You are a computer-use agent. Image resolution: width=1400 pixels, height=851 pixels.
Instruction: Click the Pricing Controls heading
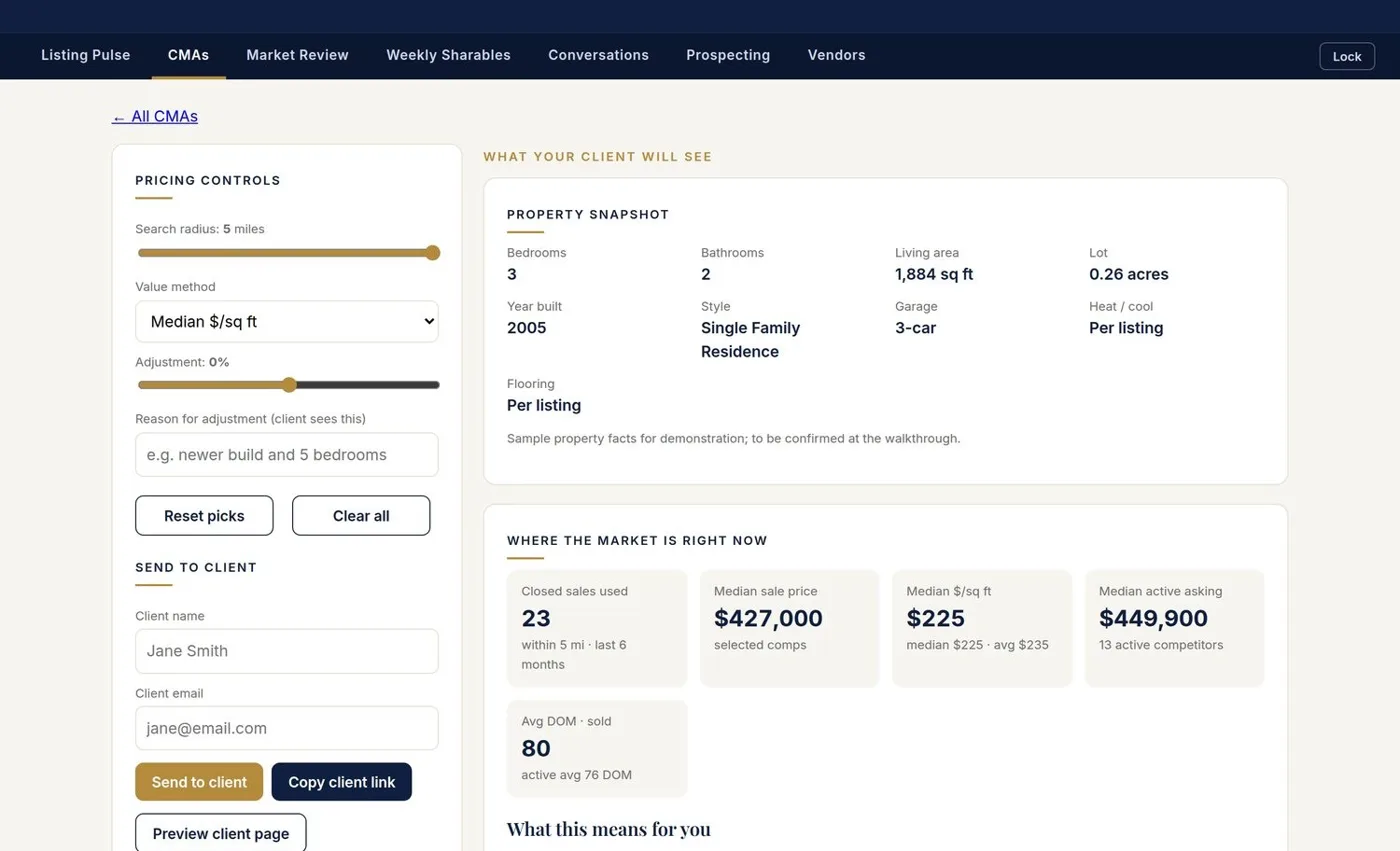[208, 181]
